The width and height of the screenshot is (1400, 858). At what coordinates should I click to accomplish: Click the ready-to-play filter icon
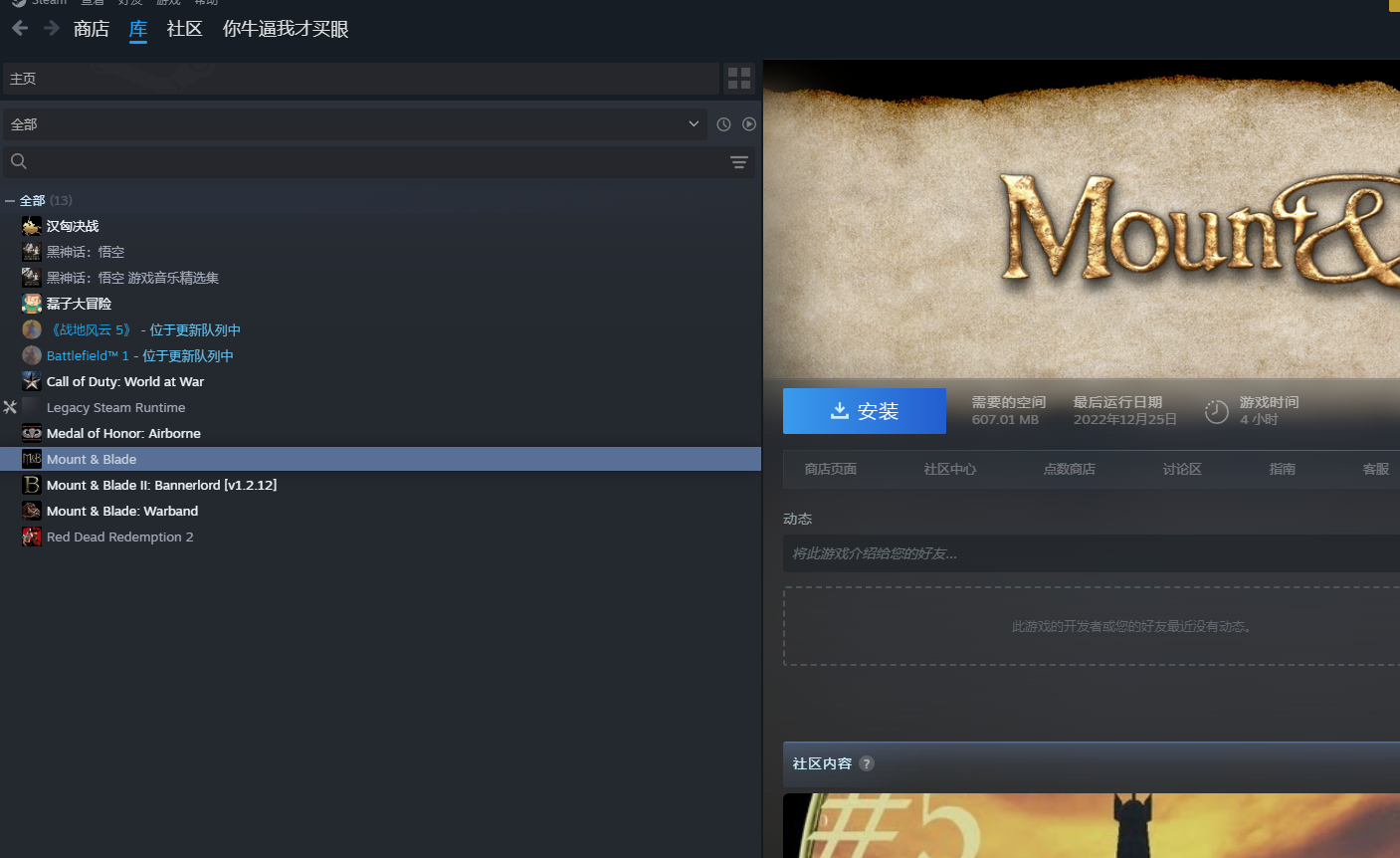(749, 124)
